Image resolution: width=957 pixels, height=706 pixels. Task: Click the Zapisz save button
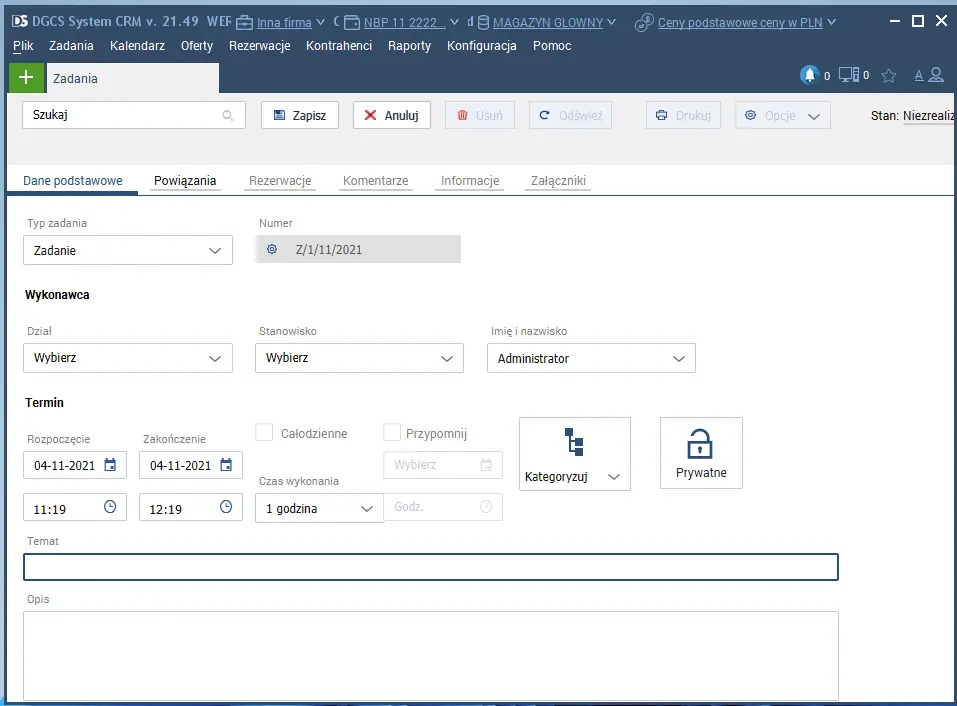300,115
